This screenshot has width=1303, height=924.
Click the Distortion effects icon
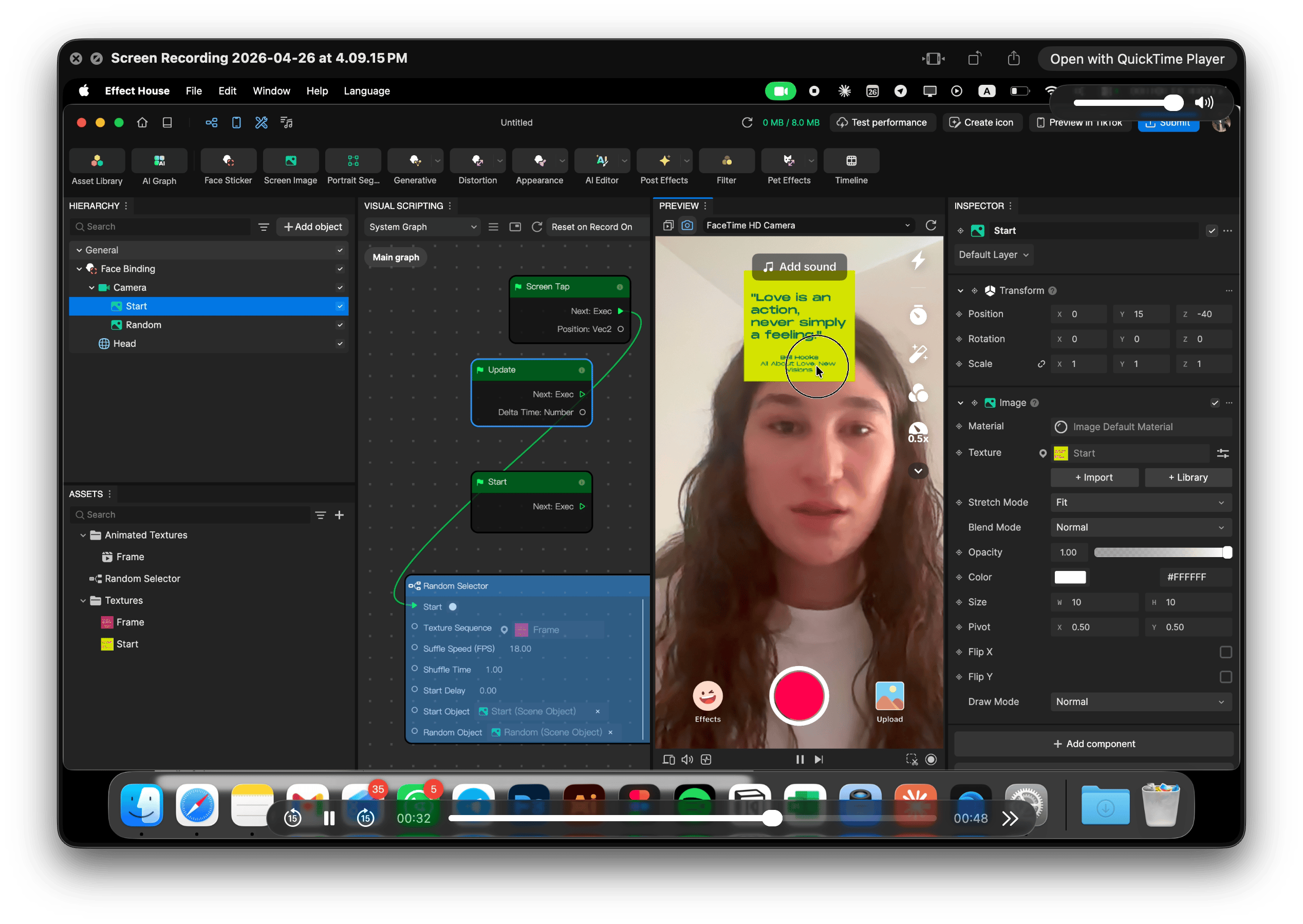click(x=478, y=161)
